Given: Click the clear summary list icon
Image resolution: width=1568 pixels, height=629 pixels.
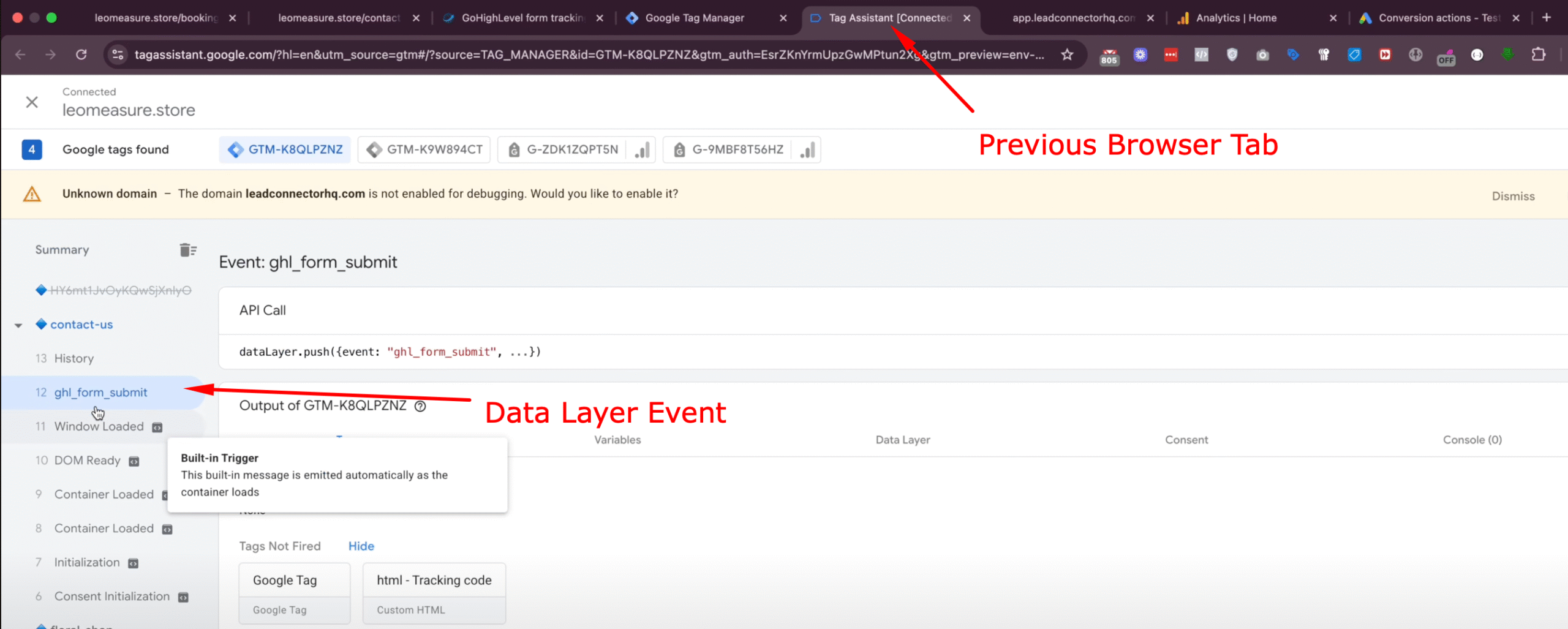Looking at the screenshot, I should (x=187, y=250).
